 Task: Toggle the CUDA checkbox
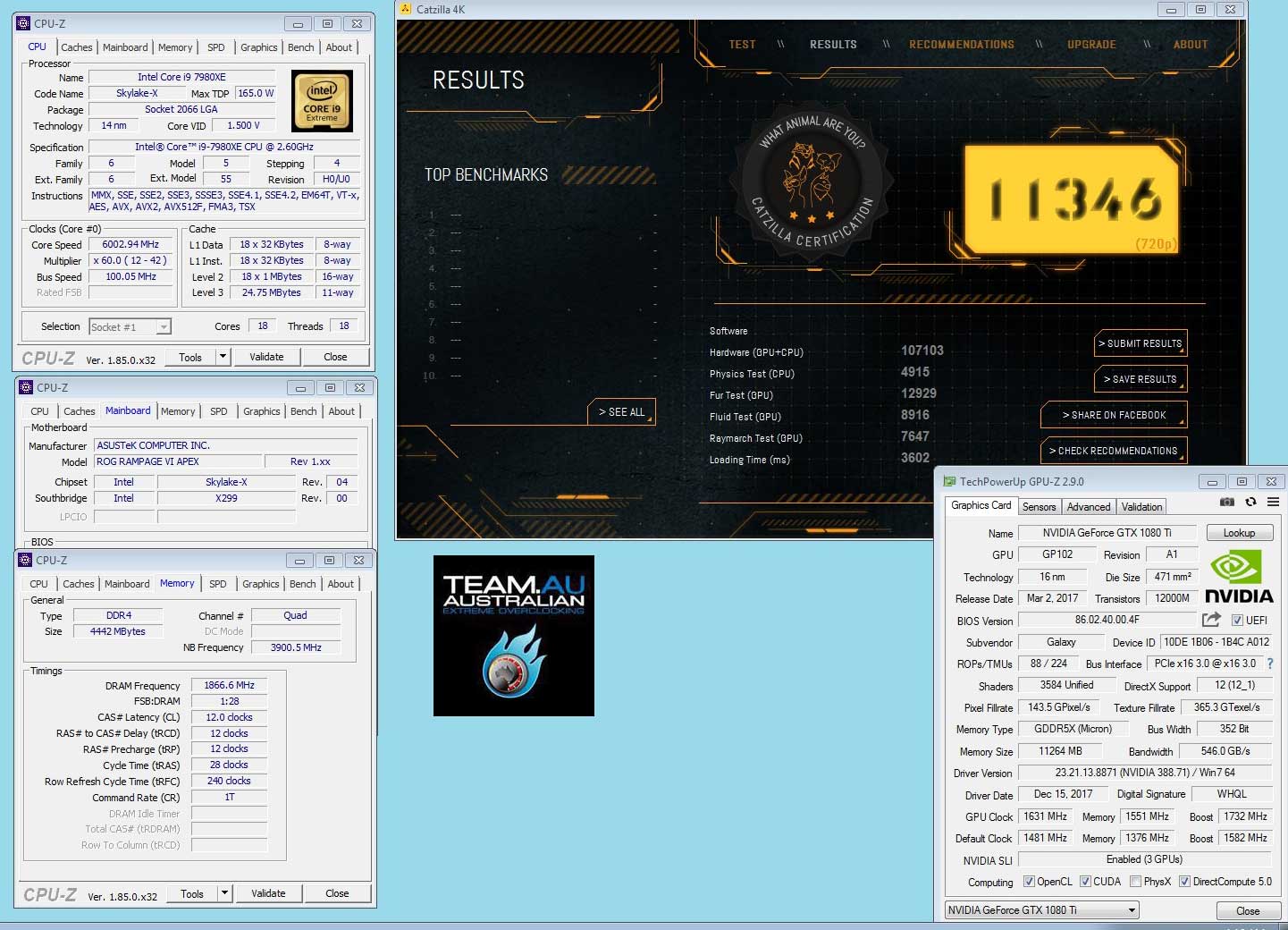pos(1085,882)
